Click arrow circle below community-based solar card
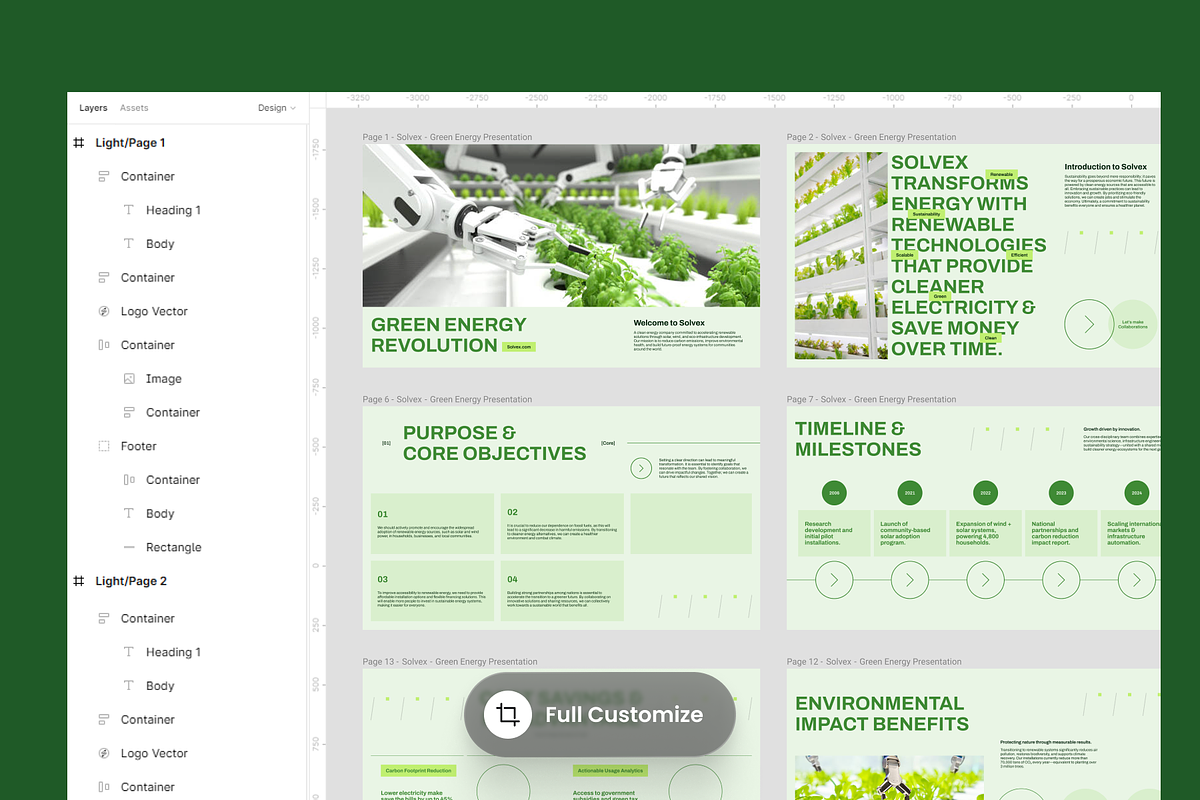This screenshot has width=1200, height=800. 909,580
